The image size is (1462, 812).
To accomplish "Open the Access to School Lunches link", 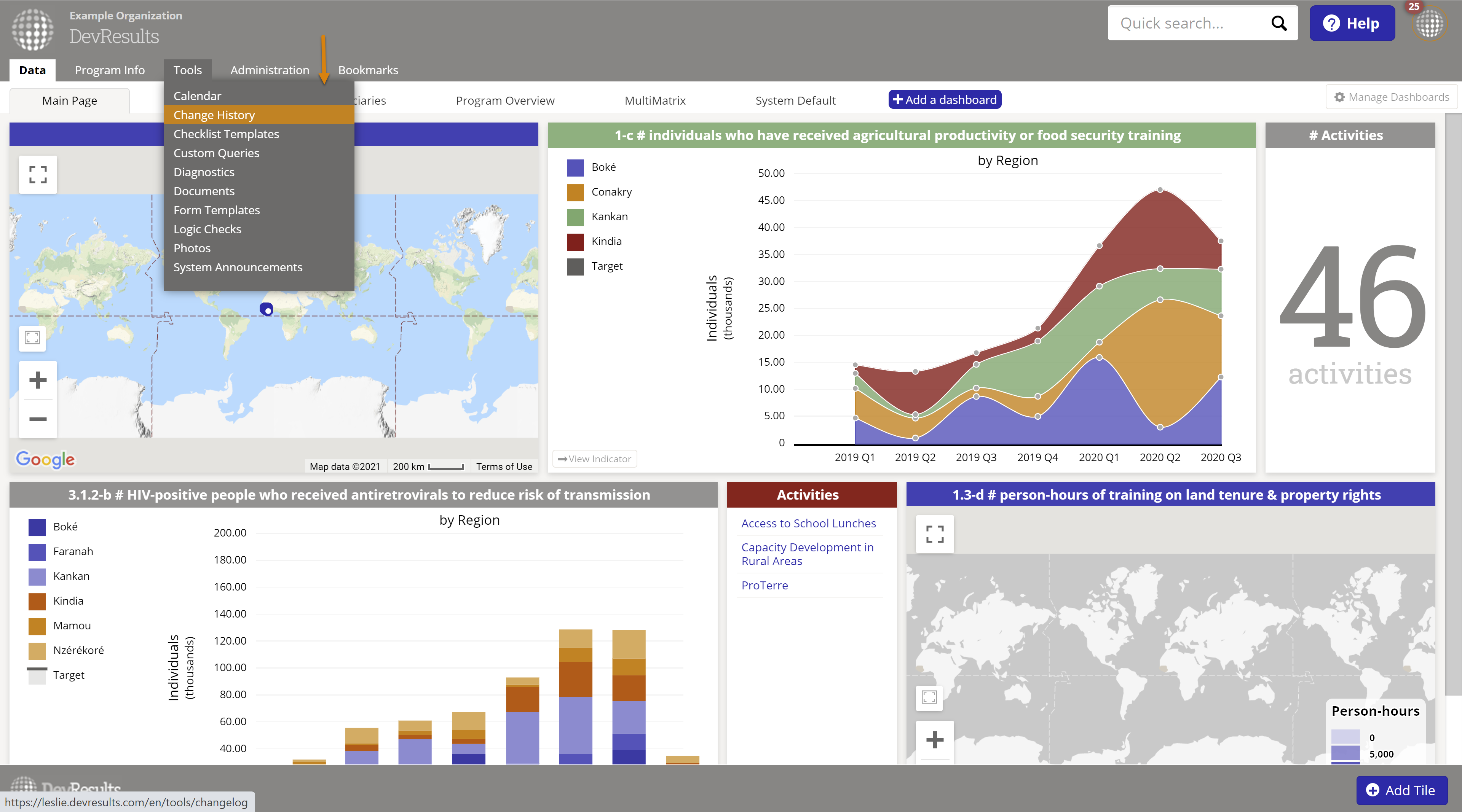I will (808, 523).
